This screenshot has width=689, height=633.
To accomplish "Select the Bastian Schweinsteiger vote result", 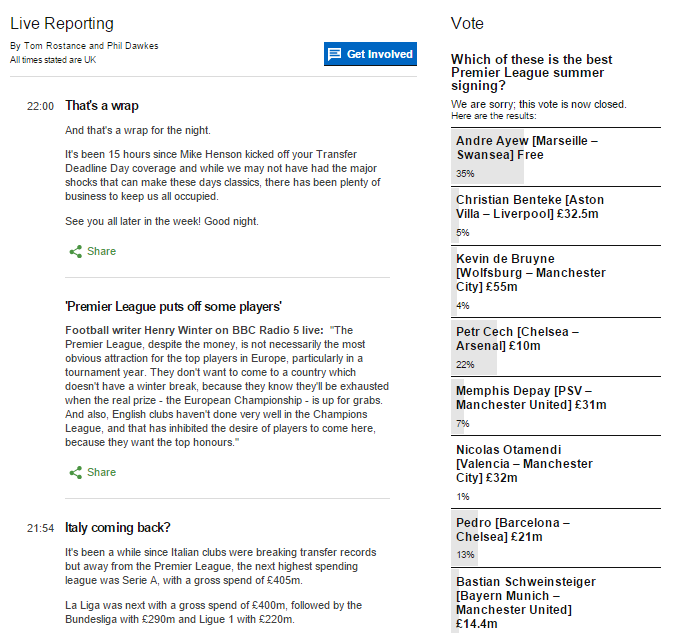I will (556, 600).
